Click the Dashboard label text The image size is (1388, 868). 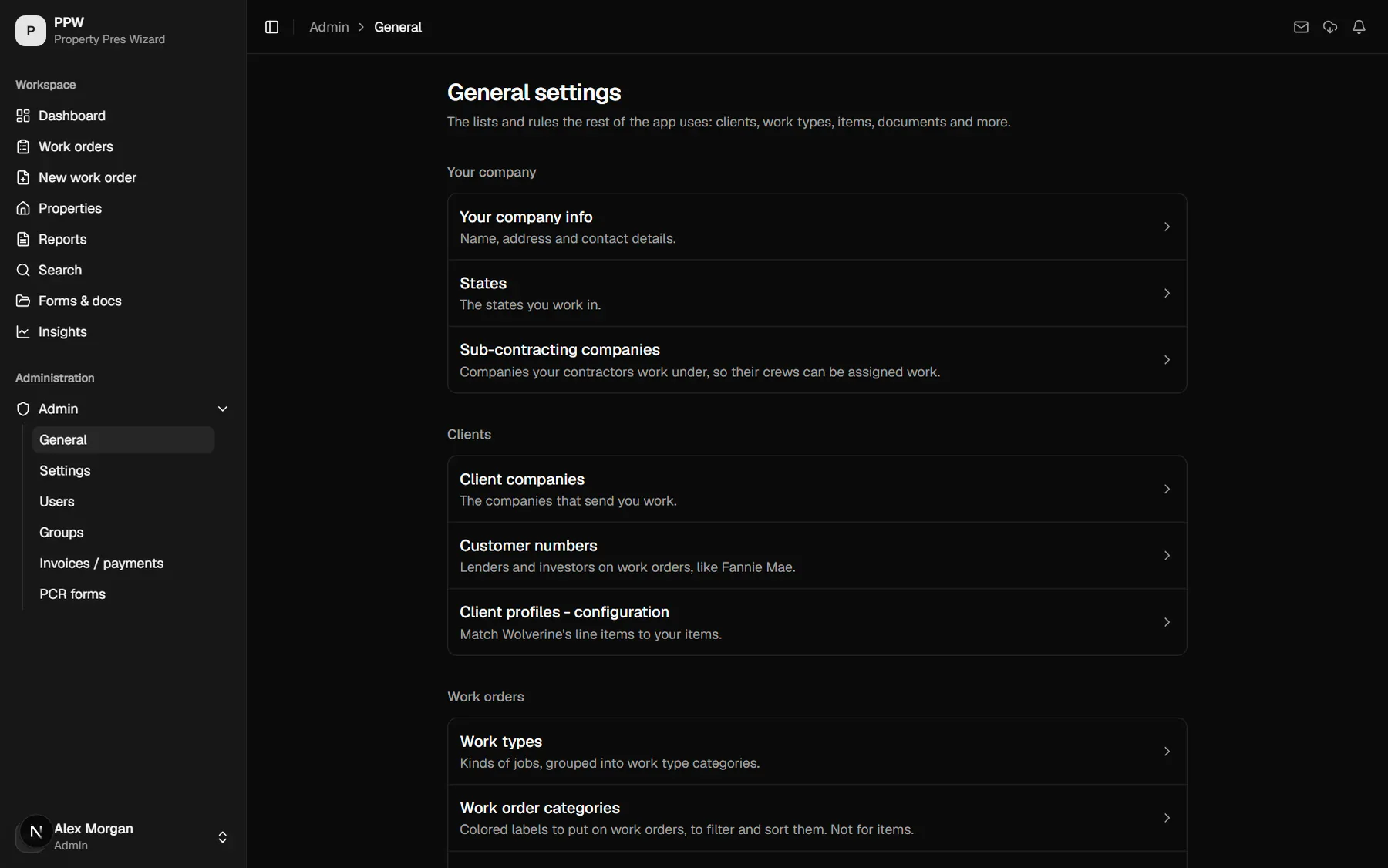[x=72, y=116]
